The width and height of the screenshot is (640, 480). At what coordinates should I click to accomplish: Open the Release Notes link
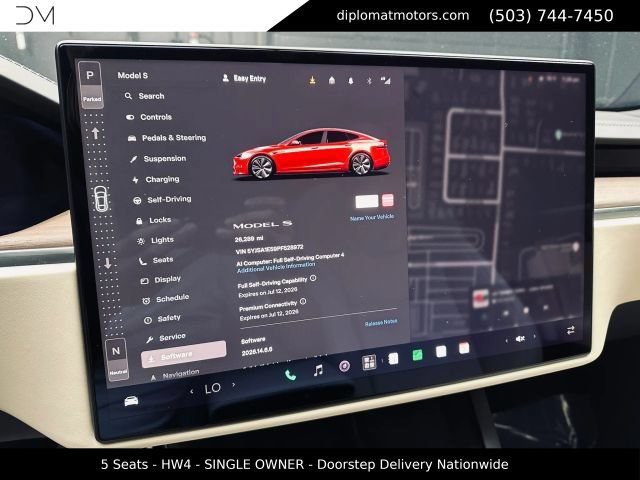click(381, 322)
